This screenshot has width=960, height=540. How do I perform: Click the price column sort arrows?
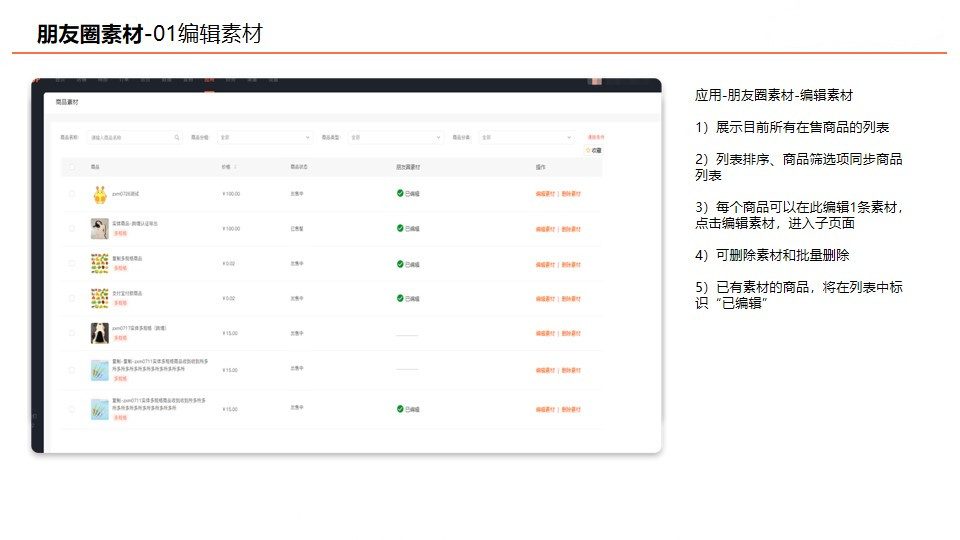[235, 167]
